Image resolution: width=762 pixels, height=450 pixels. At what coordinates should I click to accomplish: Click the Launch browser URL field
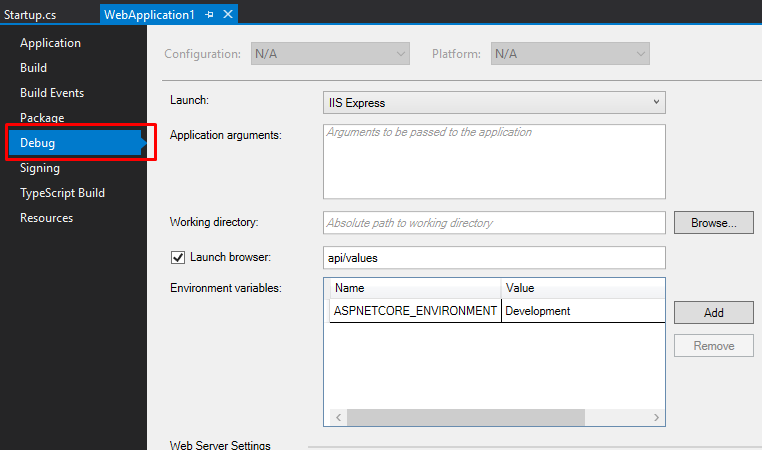pyautogui.click(x=494, y=258)
